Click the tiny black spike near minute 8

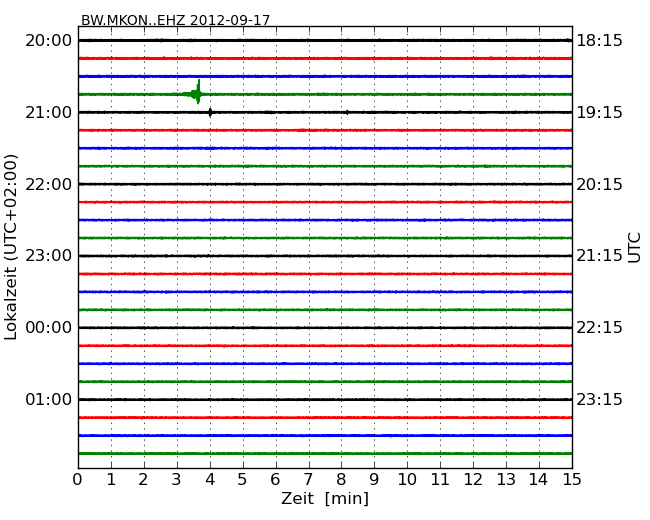347,112
